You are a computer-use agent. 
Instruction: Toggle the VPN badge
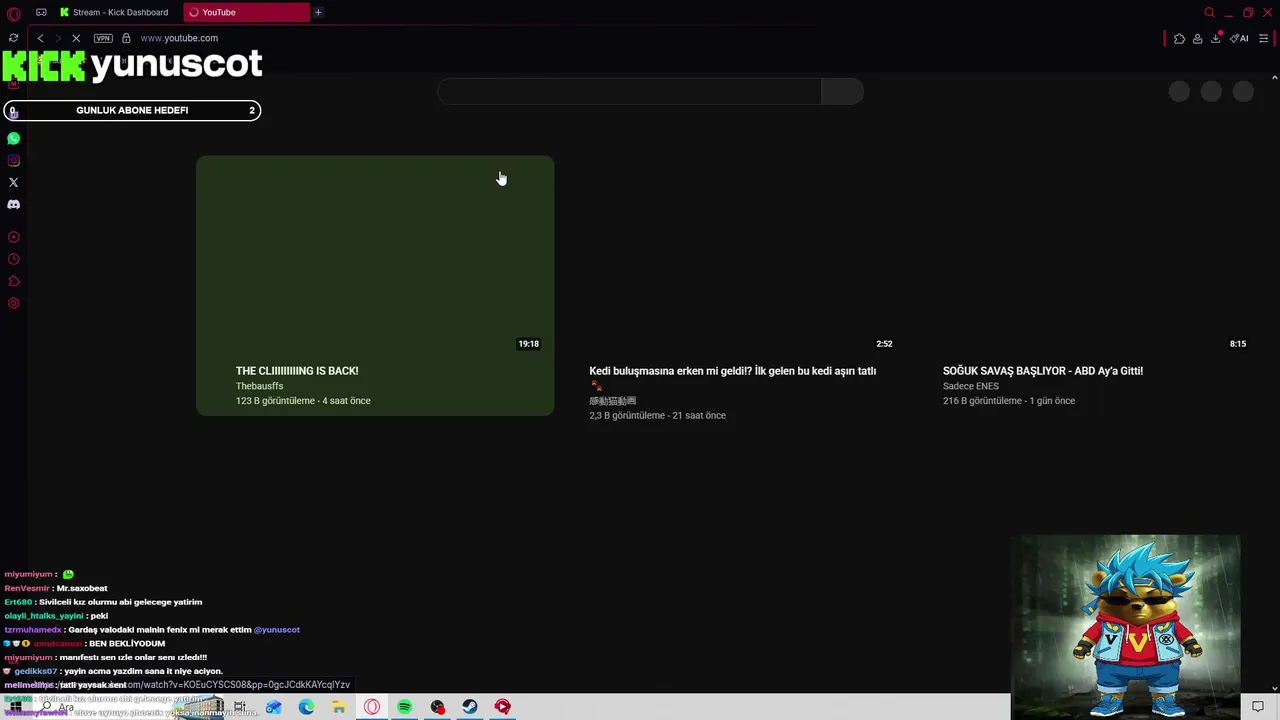click(103, 38)
